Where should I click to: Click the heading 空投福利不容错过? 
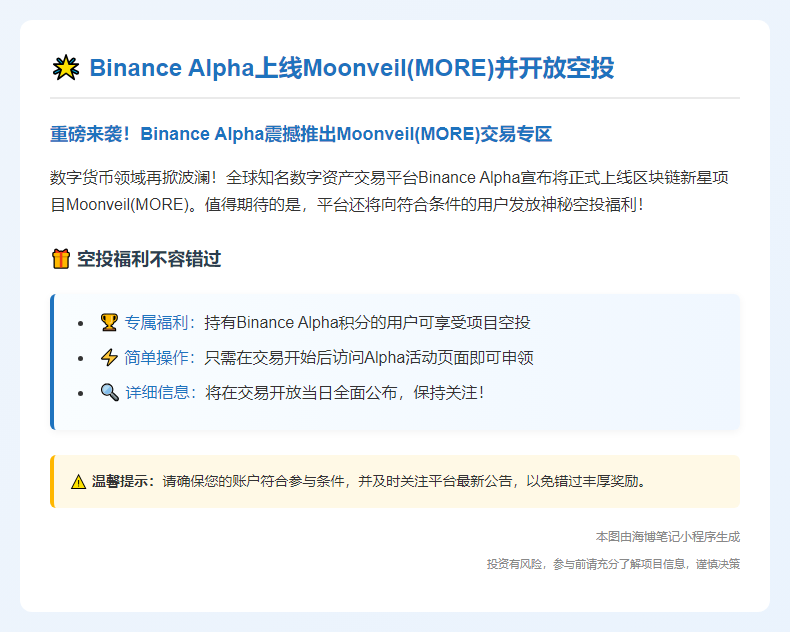(149, 259)
